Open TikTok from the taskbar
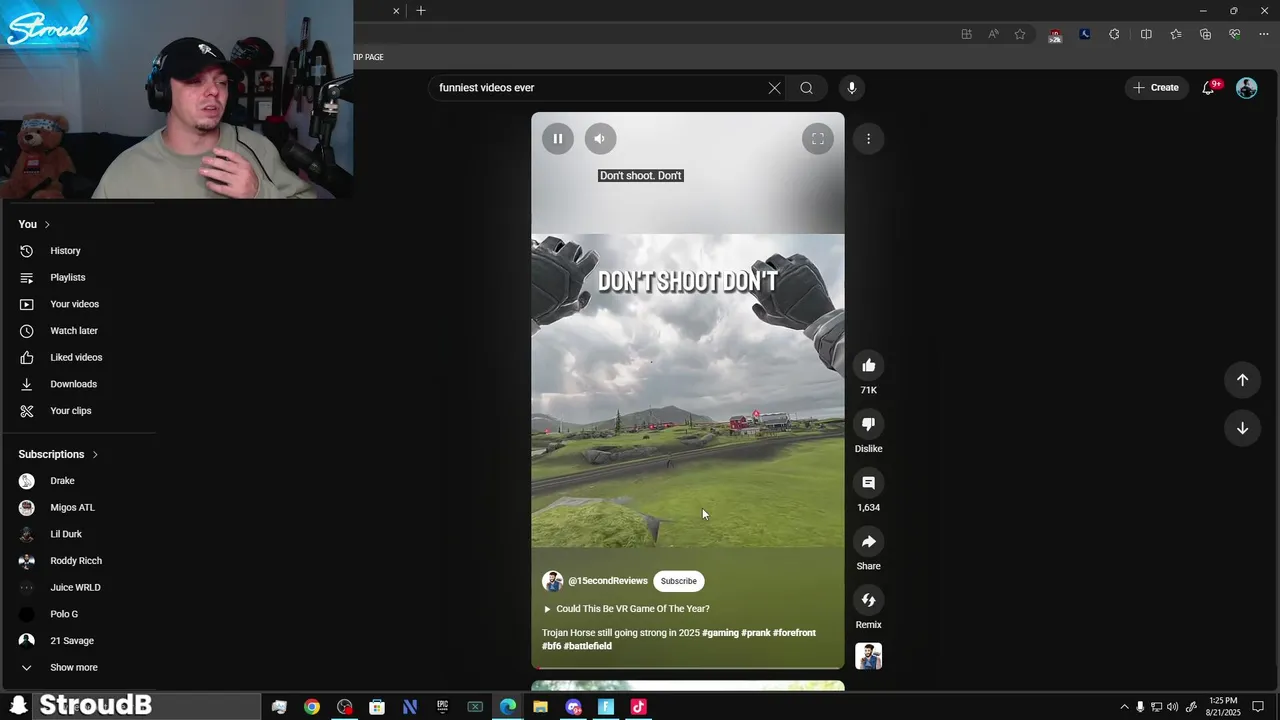Screen dimensions: 1280x720 (x=638, y=707)
